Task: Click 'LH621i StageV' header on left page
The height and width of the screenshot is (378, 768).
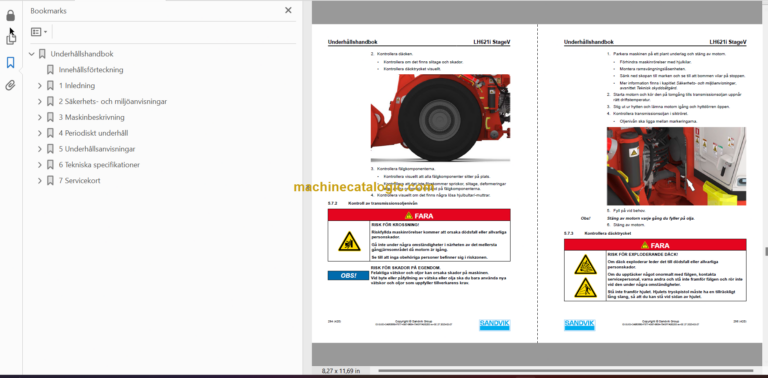Action: 491,42
